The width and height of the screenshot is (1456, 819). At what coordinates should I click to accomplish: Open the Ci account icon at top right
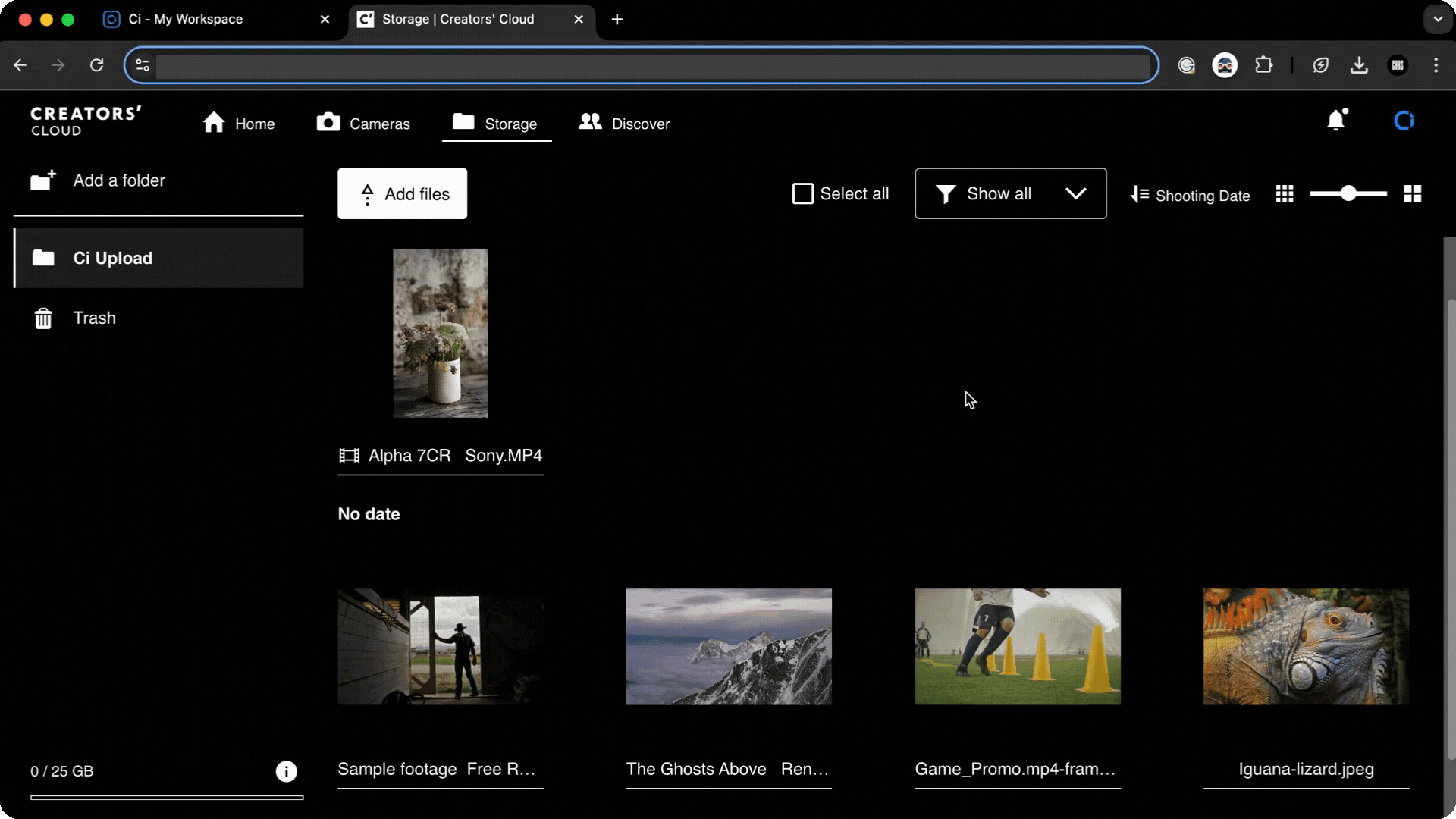pos(1404,121)
